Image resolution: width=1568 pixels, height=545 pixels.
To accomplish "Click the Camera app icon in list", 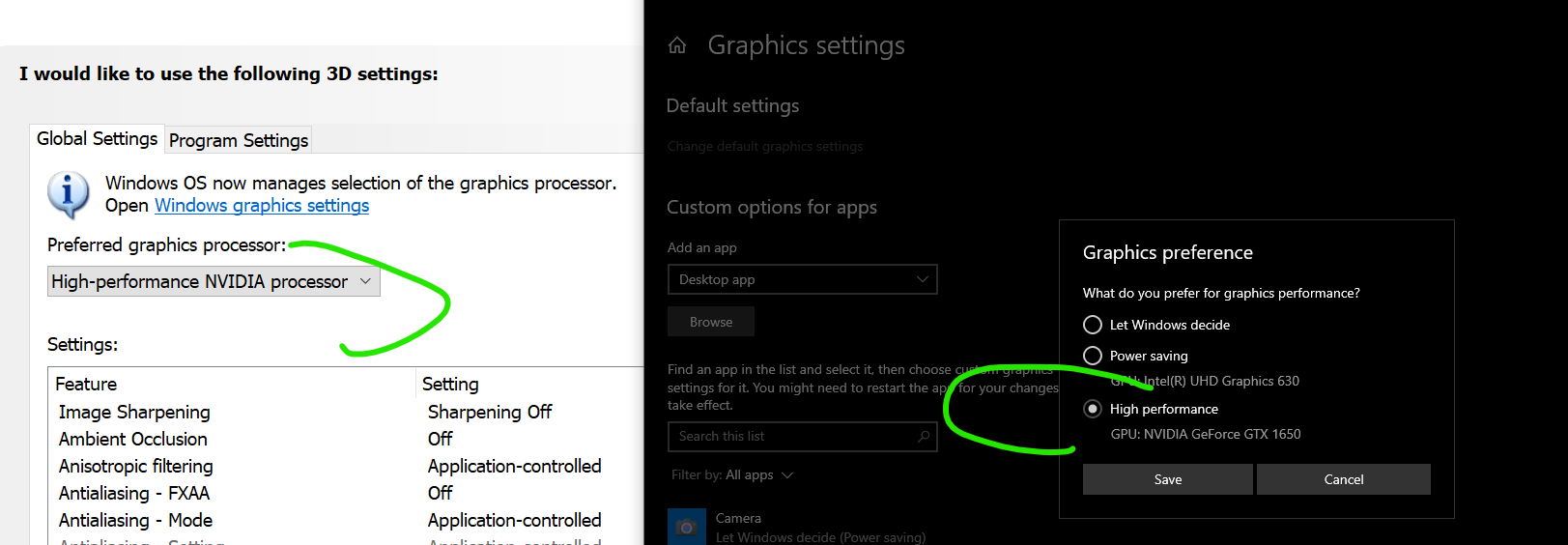I will (x=687, y=527).
